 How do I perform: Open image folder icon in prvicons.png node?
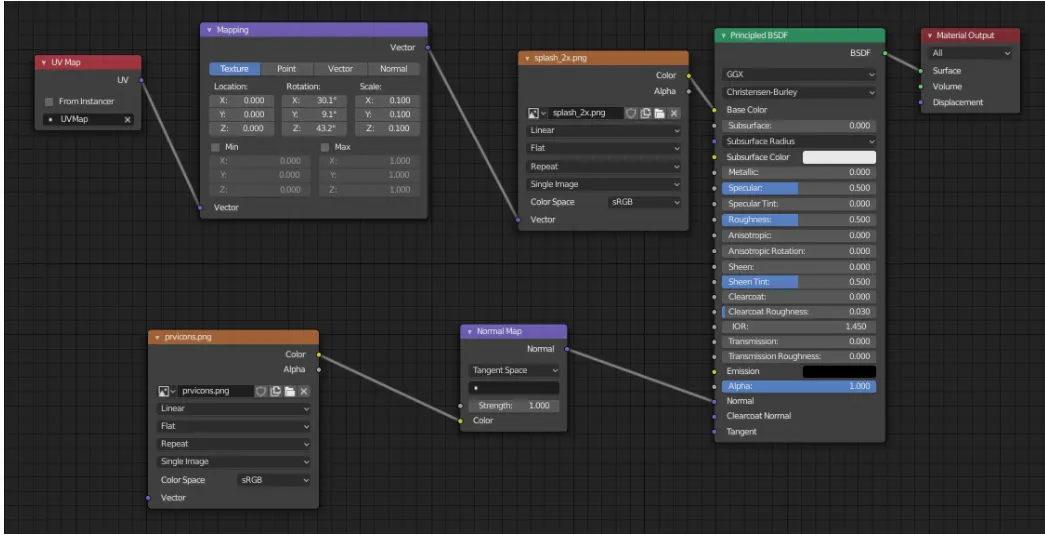[289, 391]
